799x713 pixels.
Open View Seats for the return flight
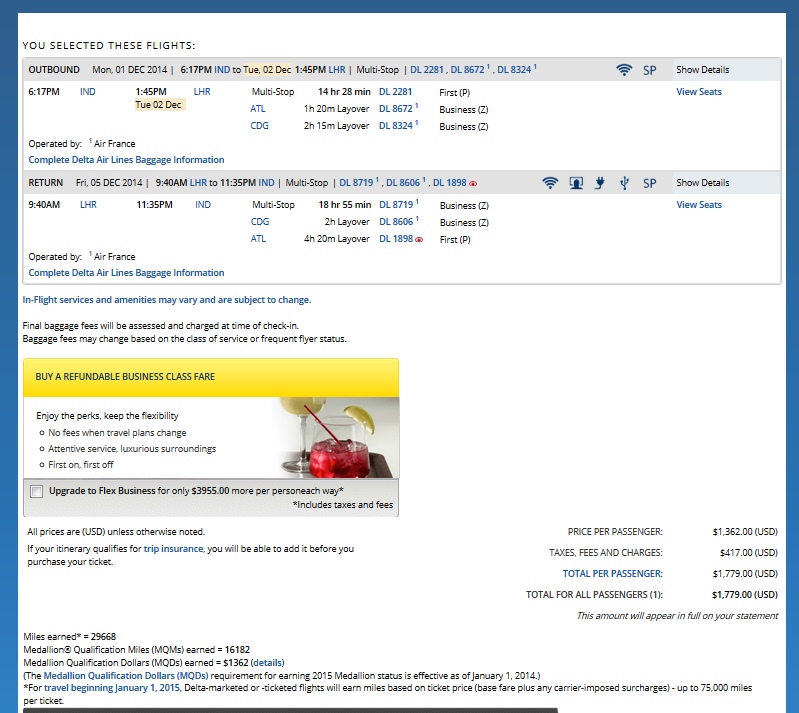coord(698,205)
